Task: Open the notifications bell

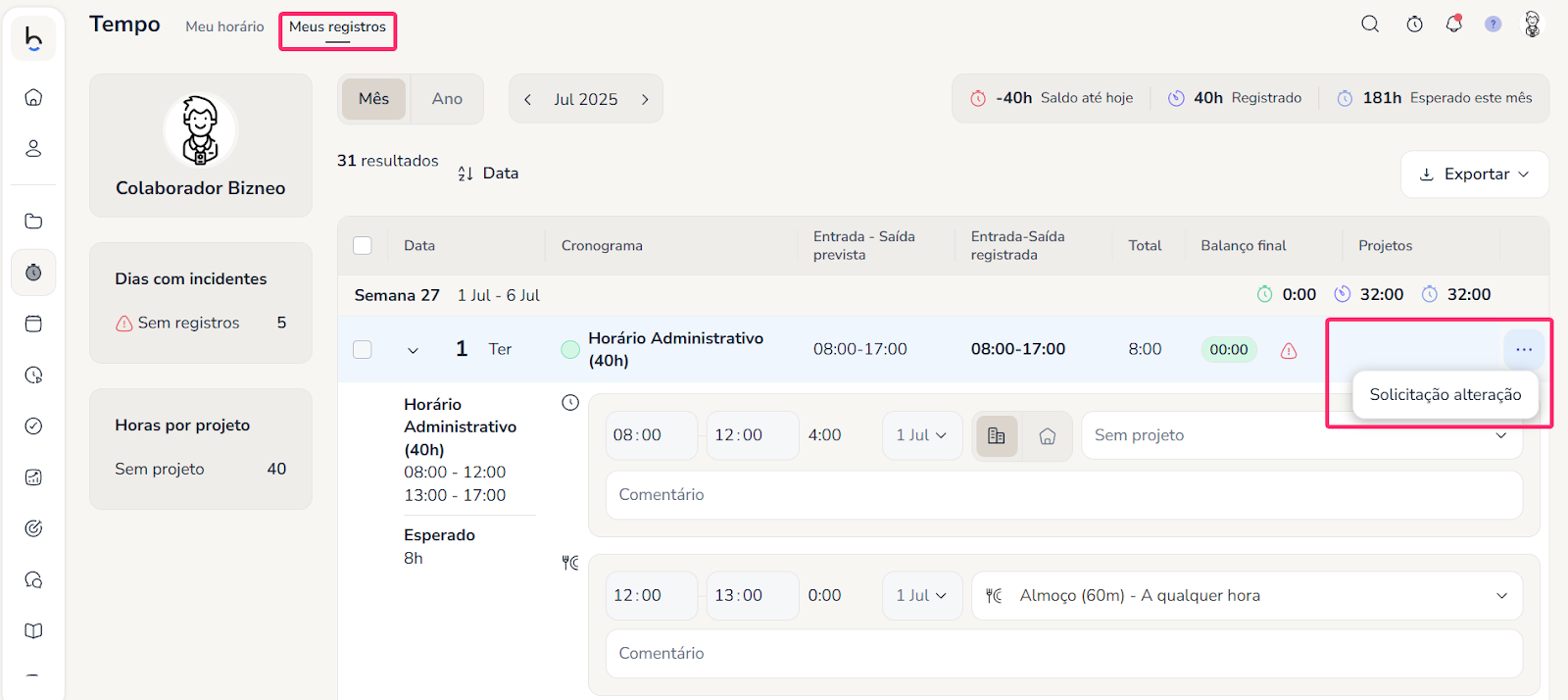Action: (1453, 25)
